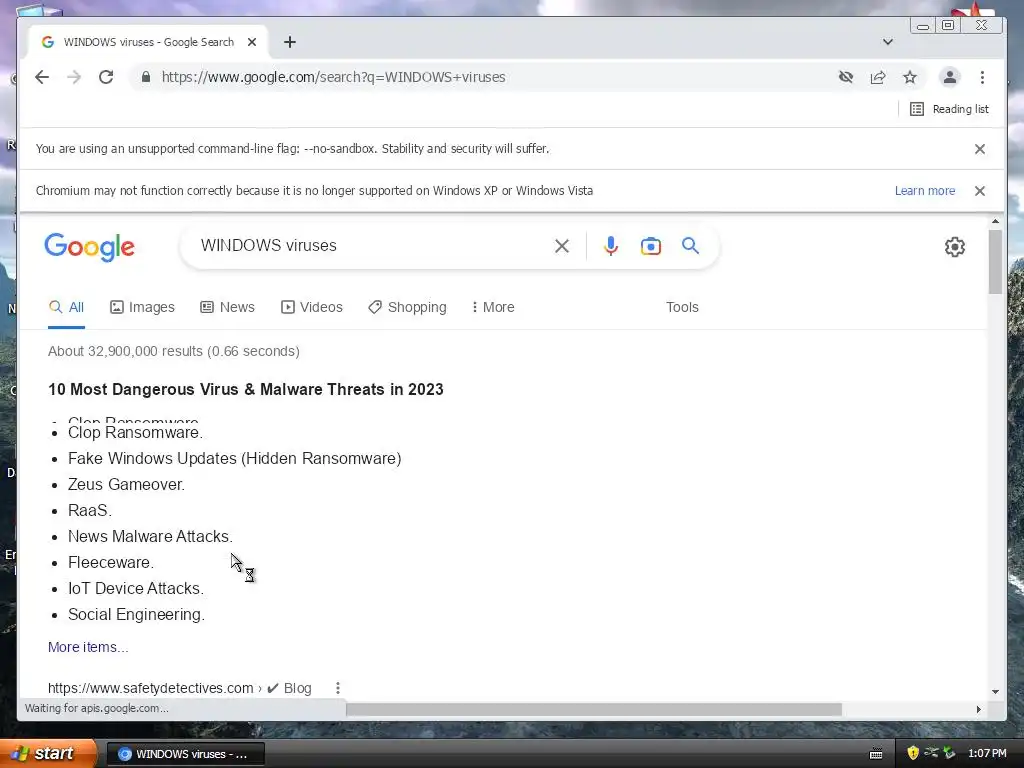Open the Chromium three-dot menu
This screenshot has height=768, width=1024.
point(982,77)
